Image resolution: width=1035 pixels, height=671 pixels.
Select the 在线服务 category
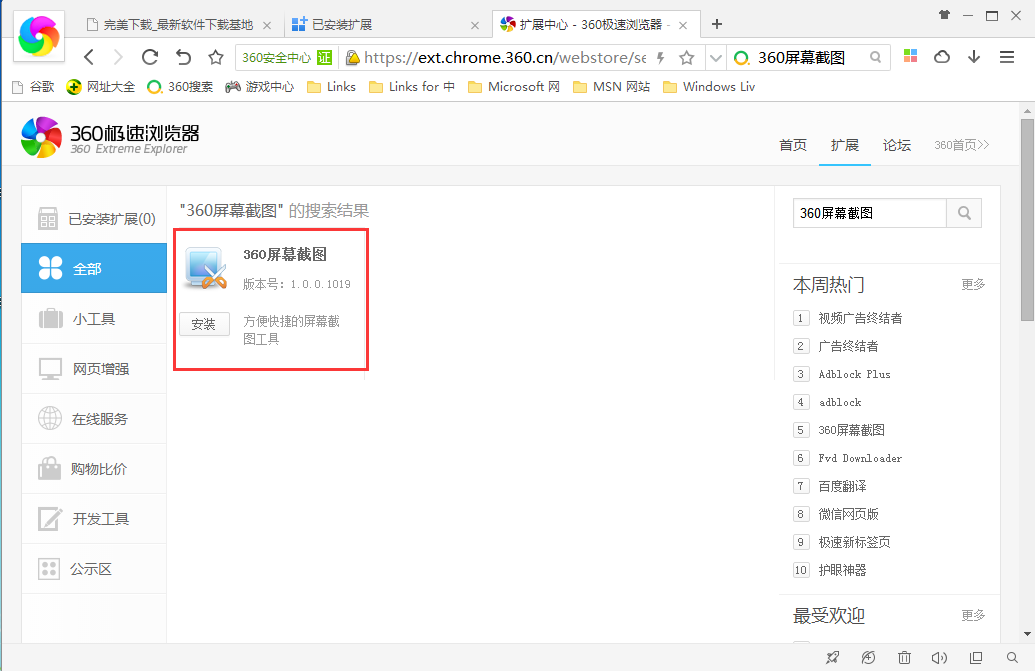click(x=94, y=419)
